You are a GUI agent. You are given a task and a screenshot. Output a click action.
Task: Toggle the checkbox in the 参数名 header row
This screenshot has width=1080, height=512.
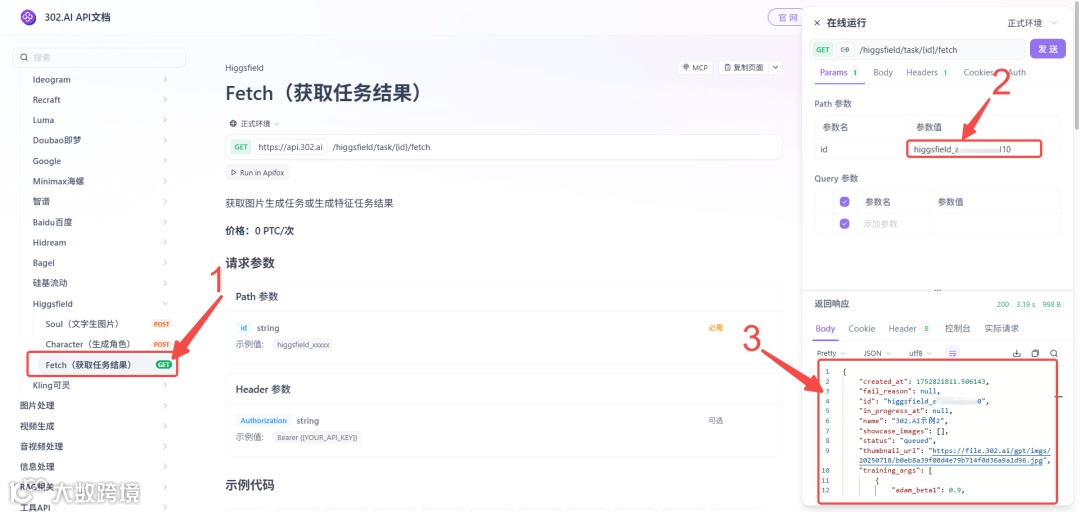pos(845,202)
